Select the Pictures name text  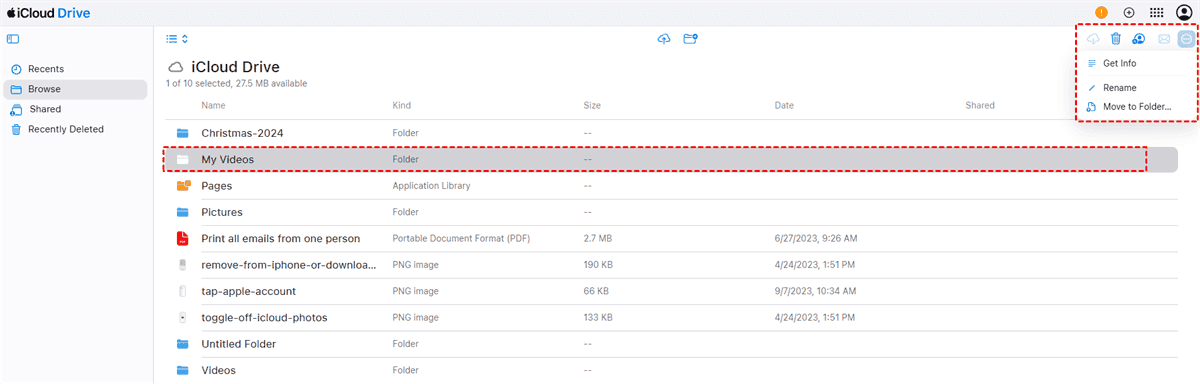tap(222, 212)
